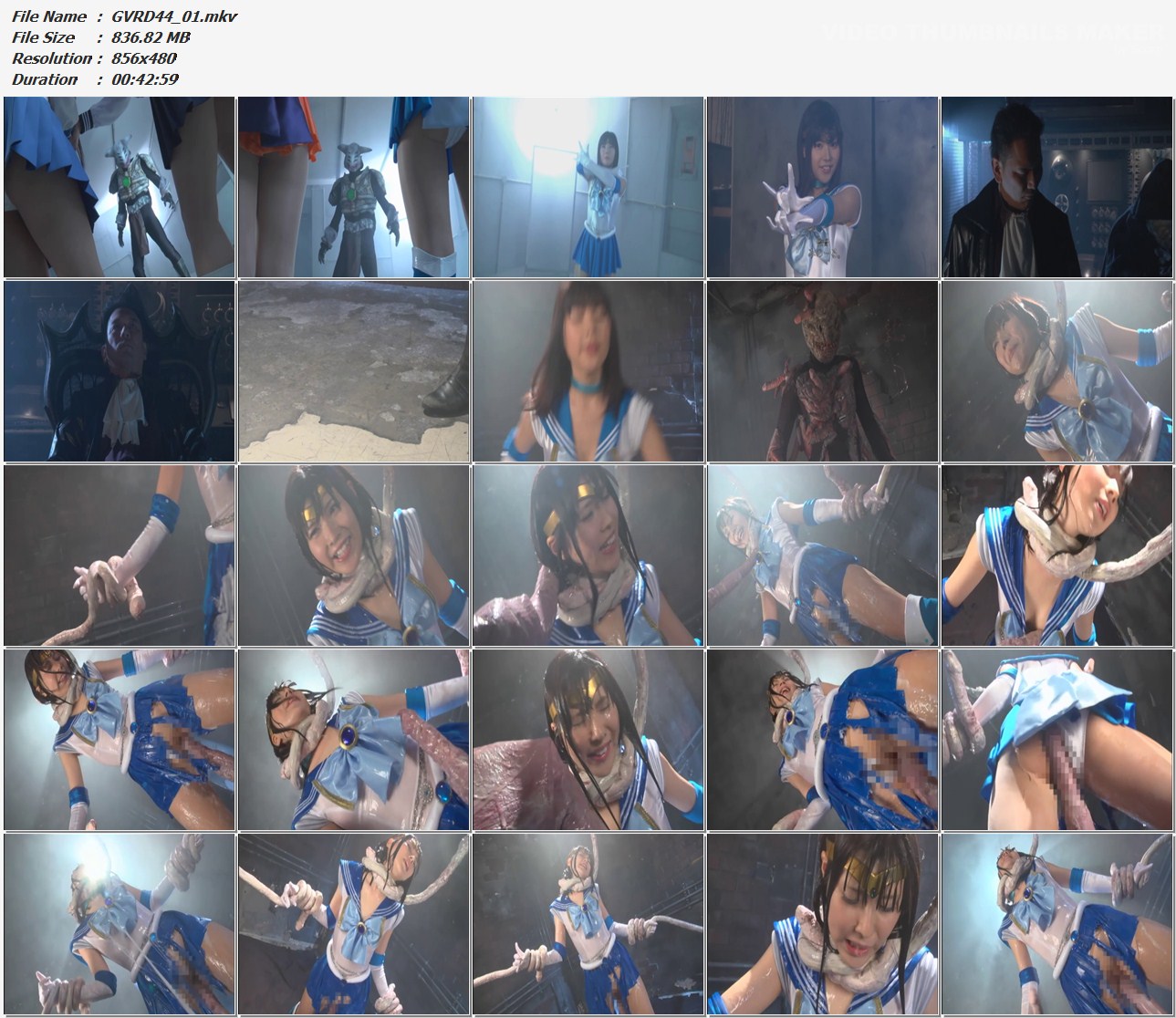Click the "Resolution" label
Viewport: 1176px width, 1018px height.
pyautogui.click(x=52, y=58)
